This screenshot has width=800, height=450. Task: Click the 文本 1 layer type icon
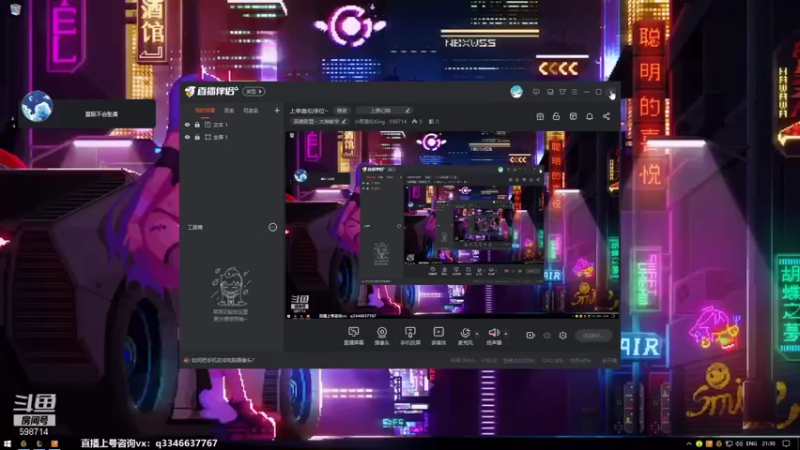coord(208,124)
